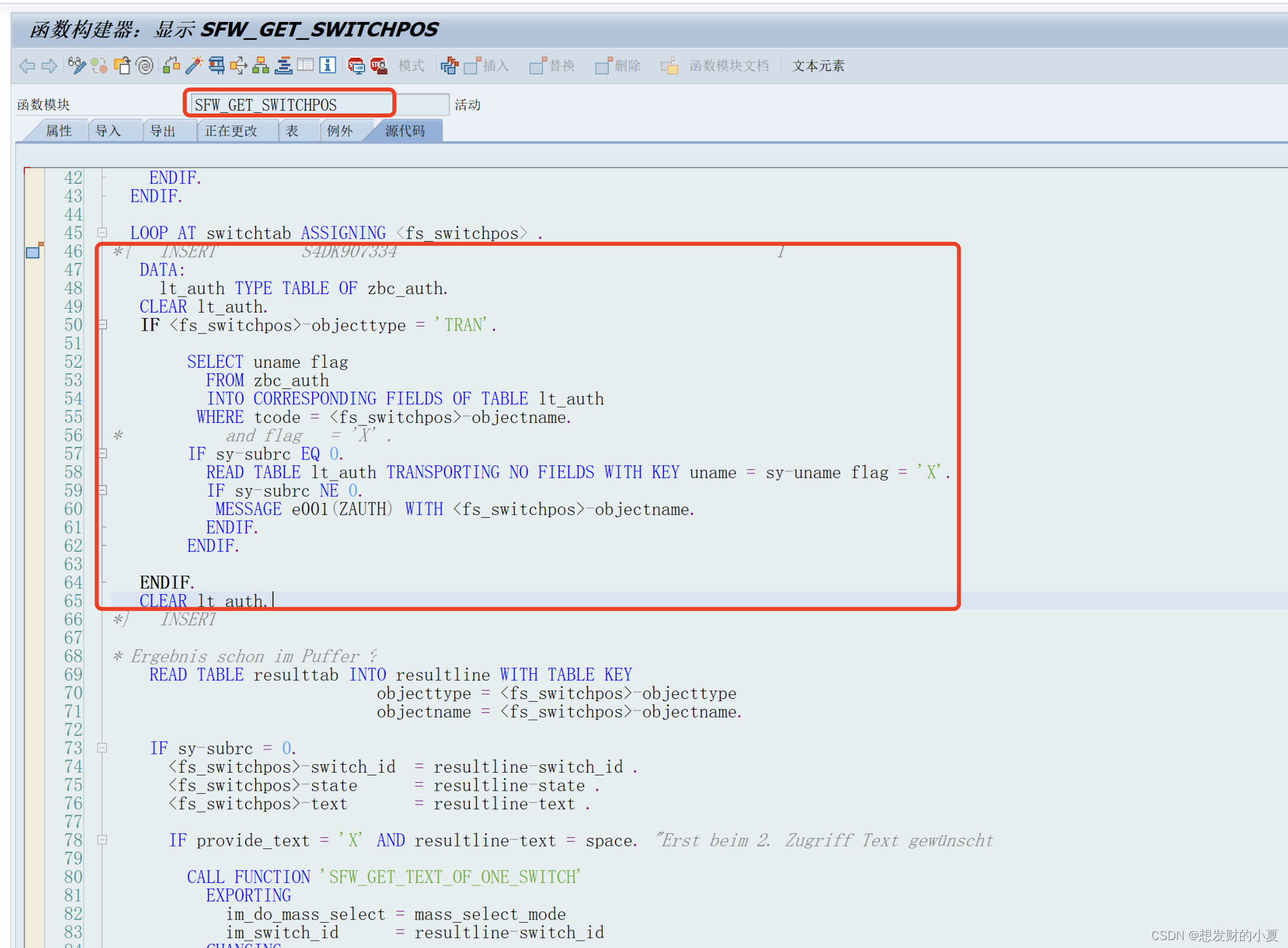This screenshot has width=1288, height=948.
Task: Click code line 'FROM zbc_auth'
Action: click(268, 380)
